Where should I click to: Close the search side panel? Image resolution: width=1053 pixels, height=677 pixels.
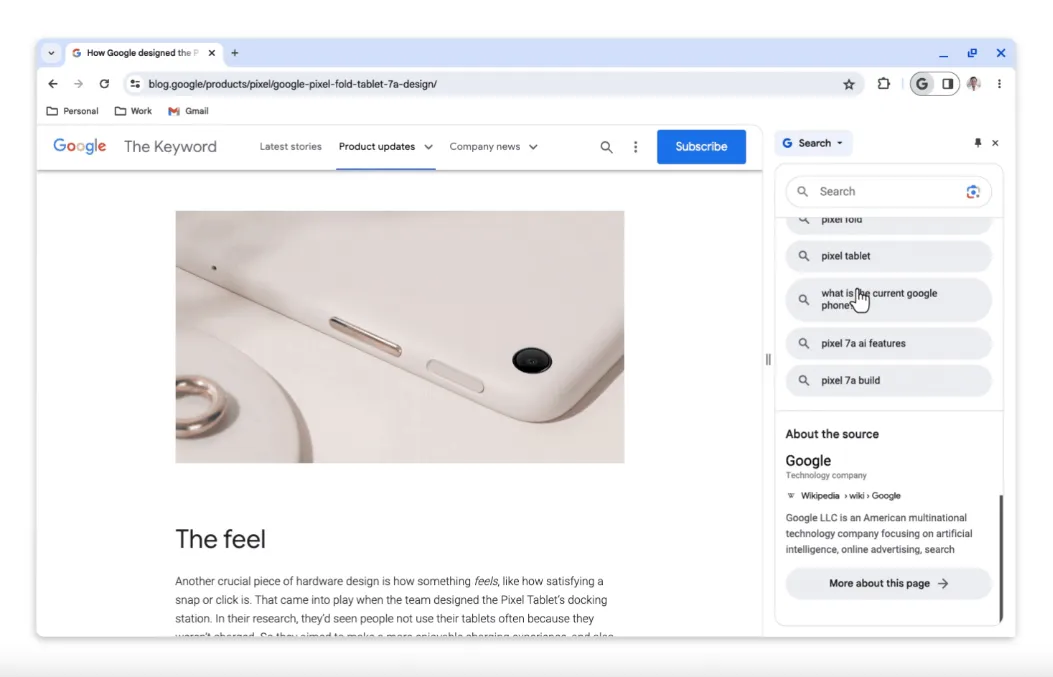tap(995, 143)
